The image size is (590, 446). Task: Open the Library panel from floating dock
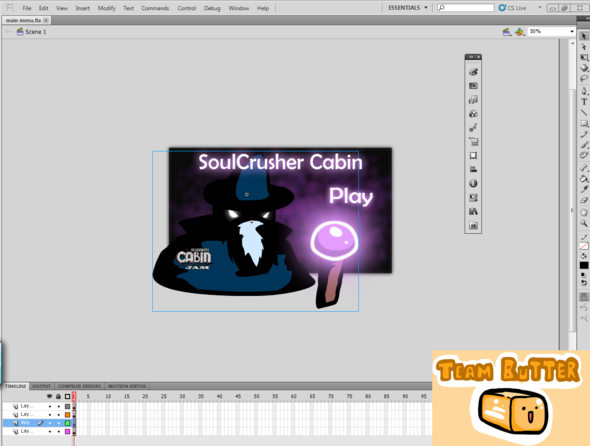click(x=473, y=212)
